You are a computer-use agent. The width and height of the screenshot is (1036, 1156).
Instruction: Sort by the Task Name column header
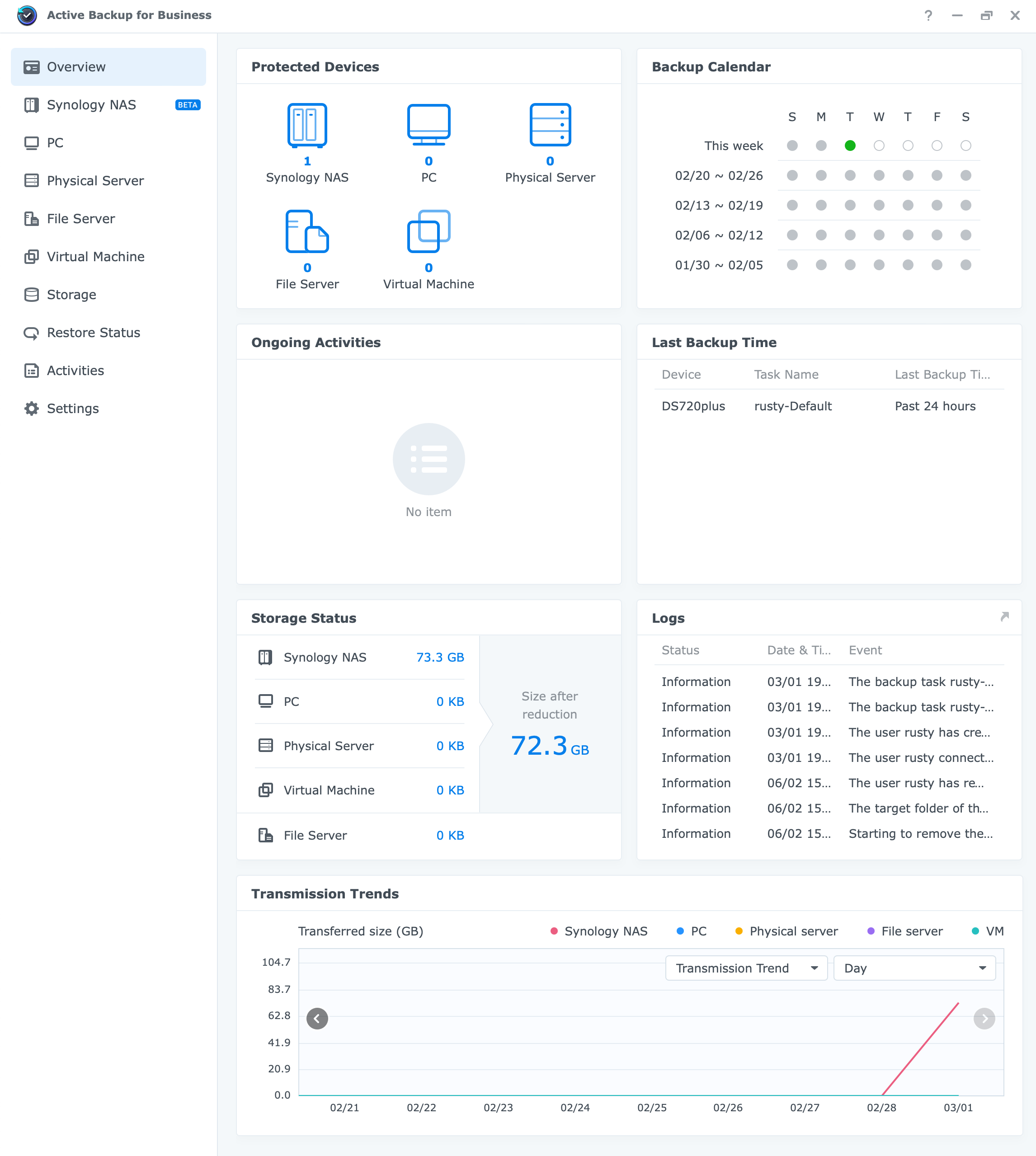(786, 375)
